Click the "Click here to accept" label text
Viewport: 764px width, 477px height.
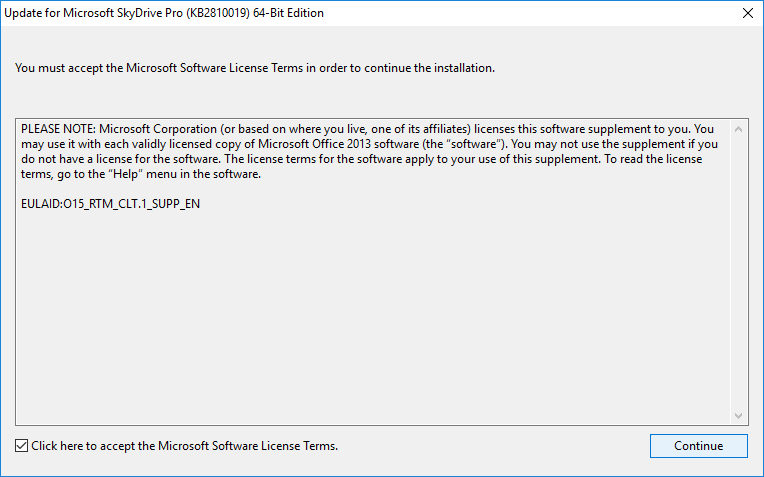pos(184,446)
